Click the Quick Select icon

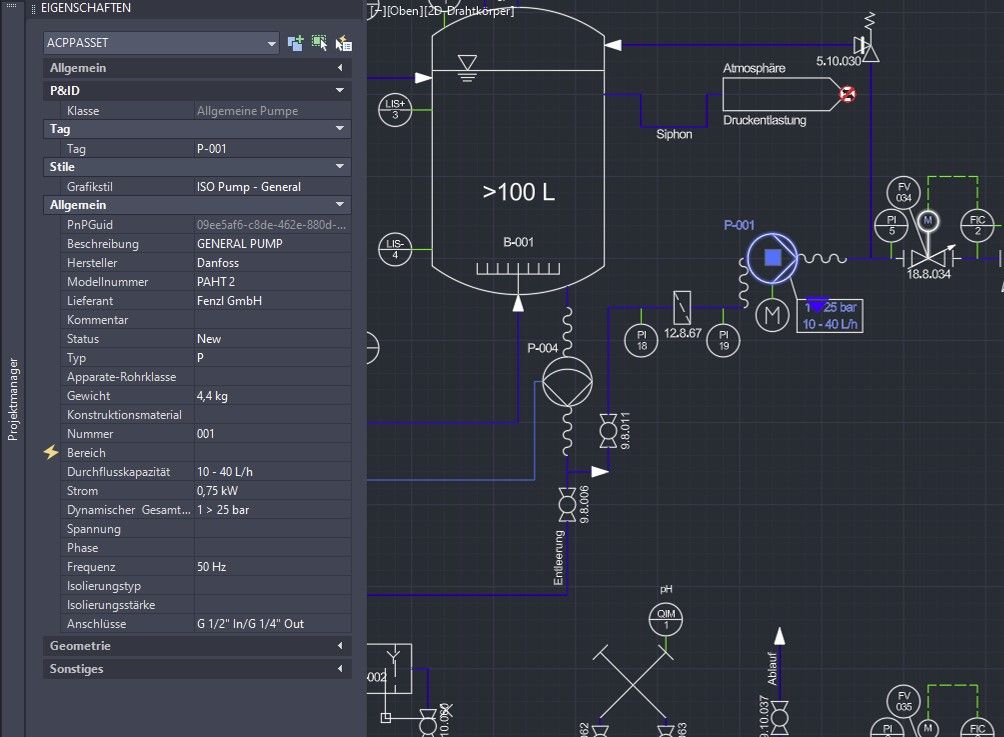343,43
